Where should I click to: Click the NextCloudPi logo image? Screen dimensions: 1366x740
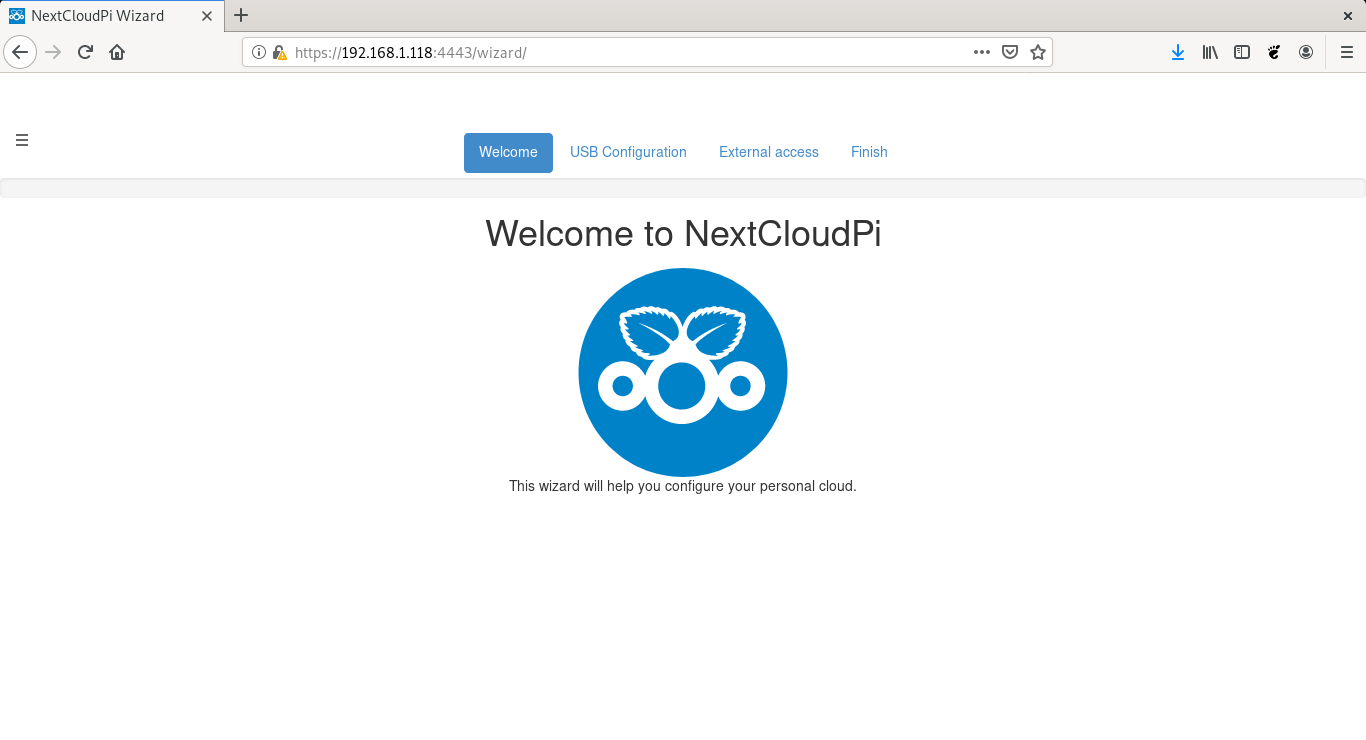(683, 372)
